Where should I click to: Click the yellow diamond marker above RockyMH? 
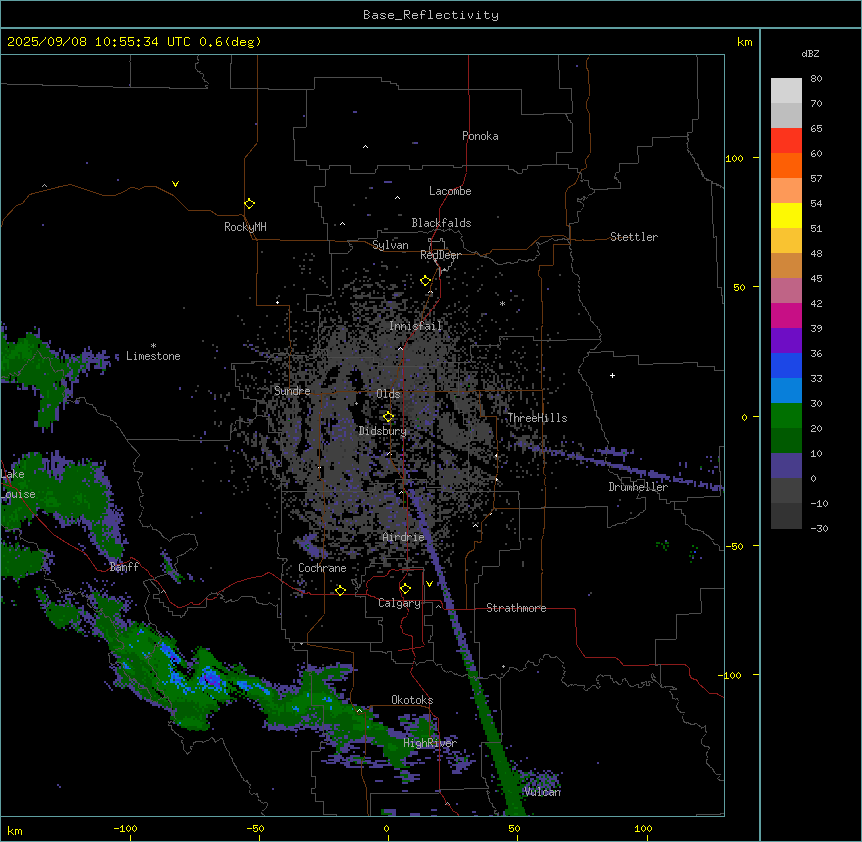249,203
